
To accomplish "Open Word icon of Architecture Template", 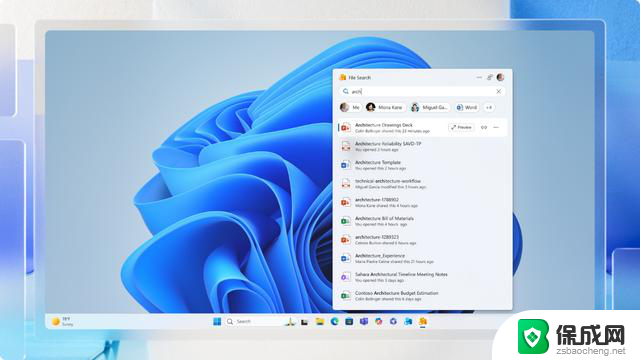I will click(346, 165).
